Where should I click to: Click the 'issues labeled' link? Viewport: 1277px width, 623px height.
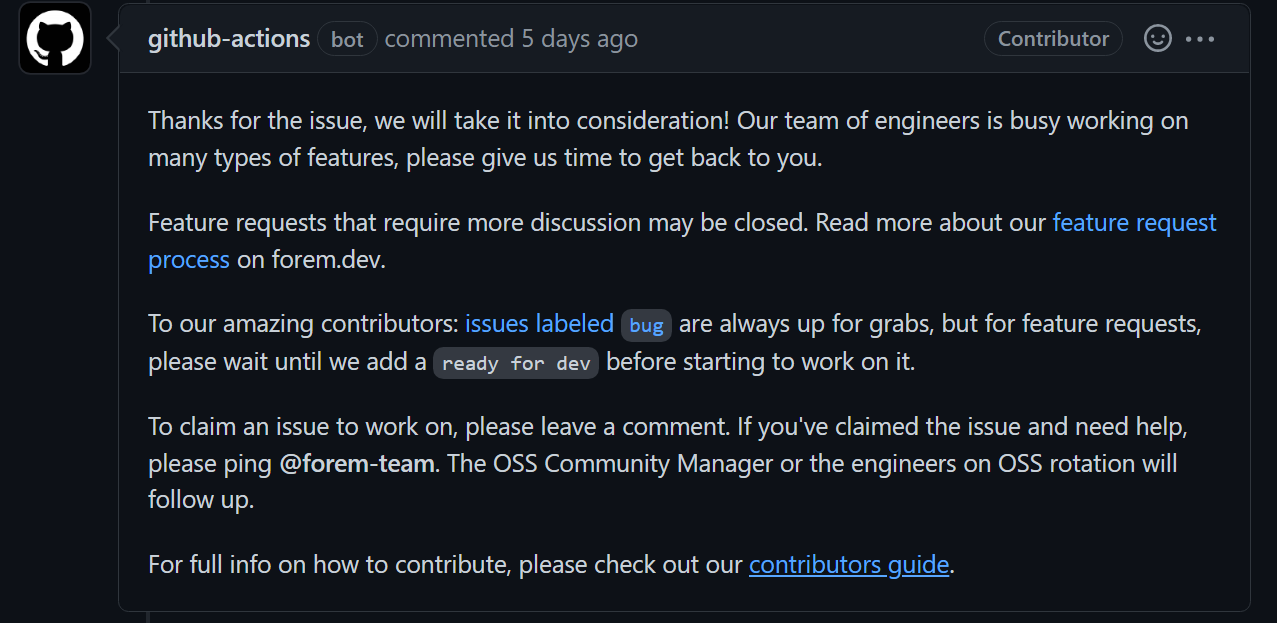coord(539,323)
